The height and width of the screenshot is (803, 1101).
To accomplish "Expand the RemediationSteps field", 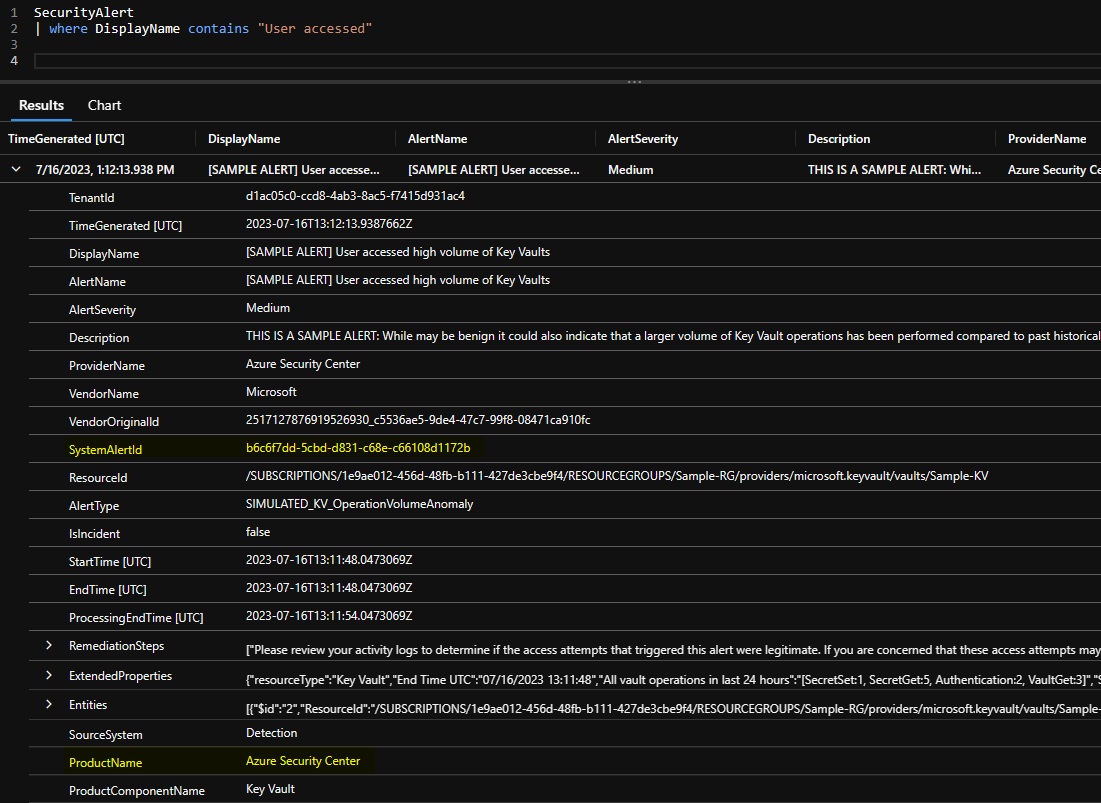I will click(48, 645).
